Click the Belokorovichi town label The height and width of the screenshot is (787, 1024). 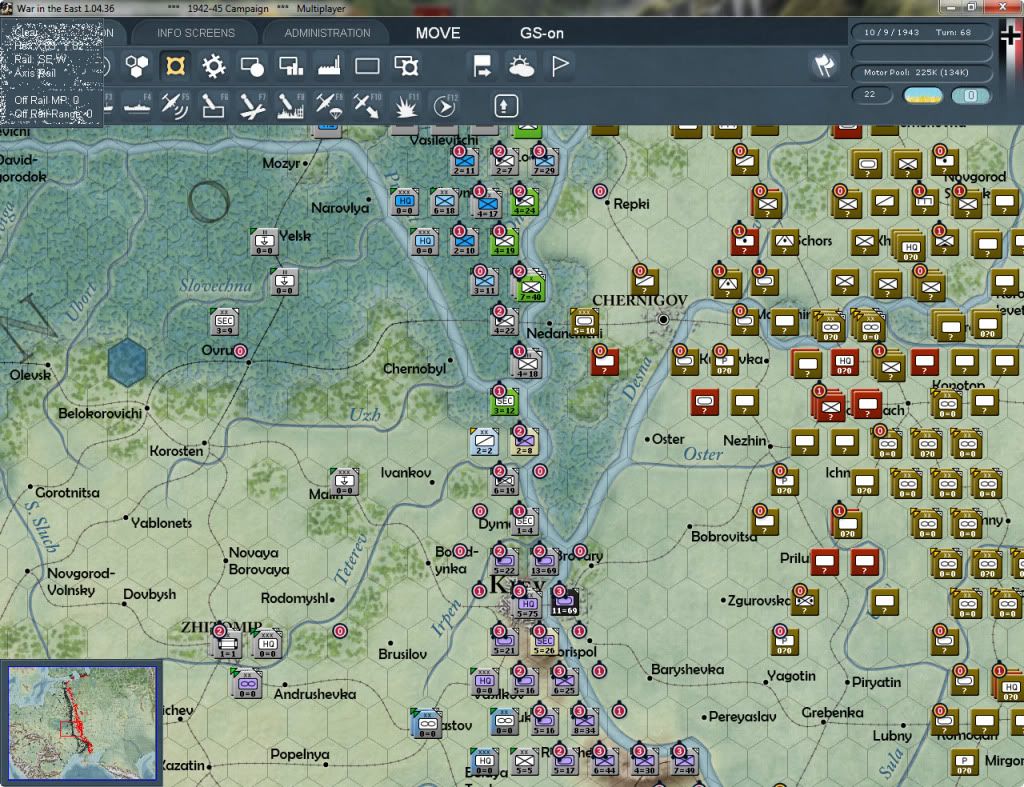[x=100, y=413]
